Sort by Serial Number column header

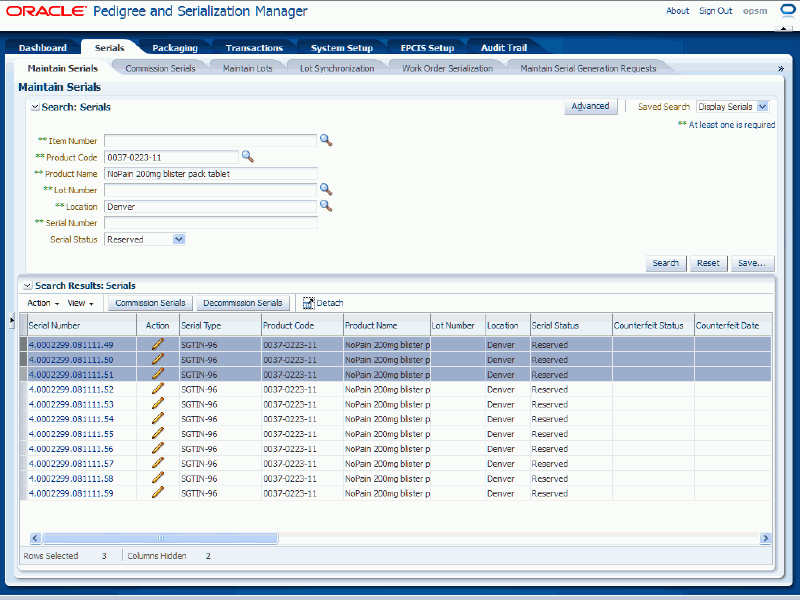pos(82,326)
